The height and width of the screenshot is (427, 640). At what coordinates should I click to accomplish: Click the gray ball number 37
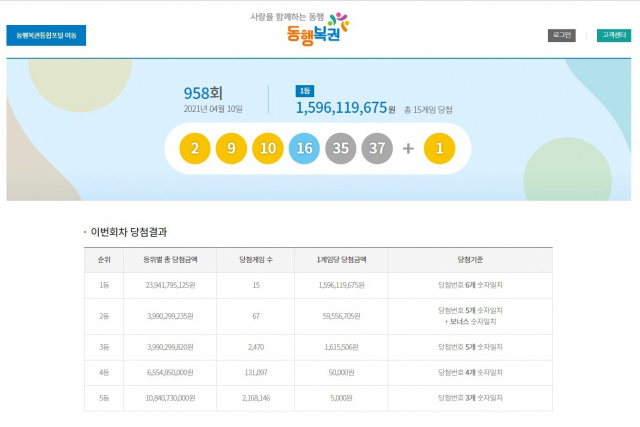point(377,148)
